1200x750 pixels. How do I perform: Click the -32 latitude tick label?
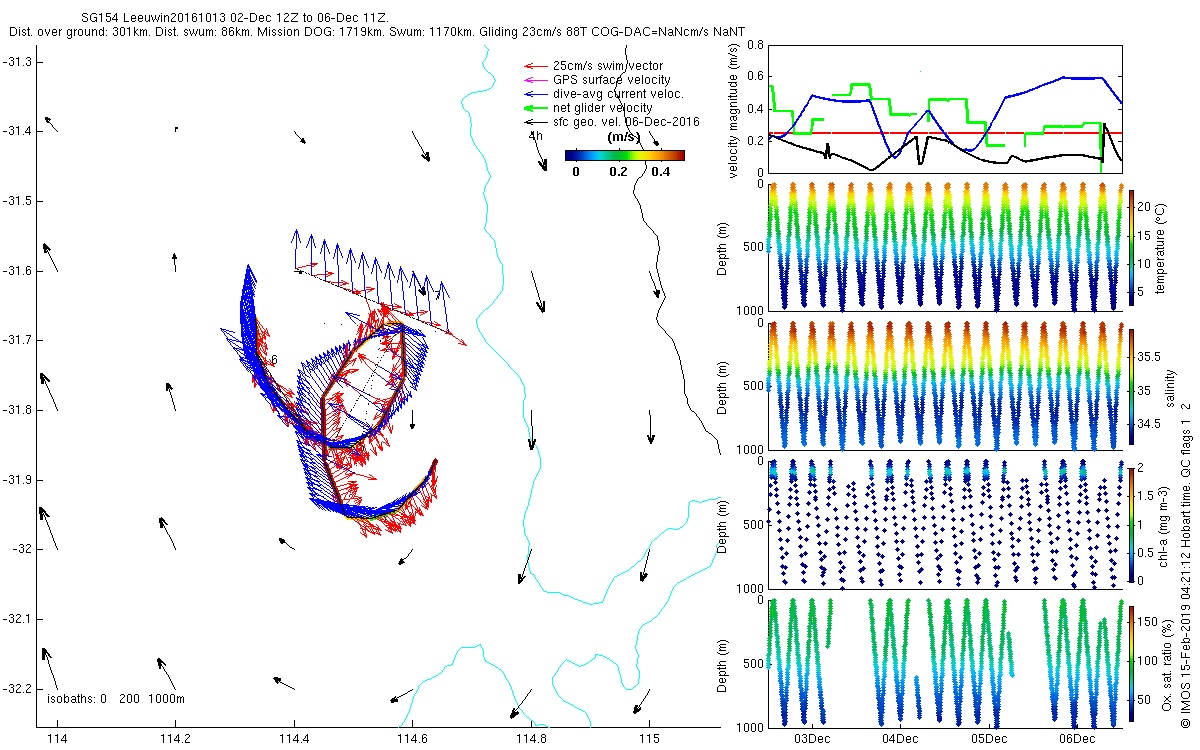pos(19,549)
